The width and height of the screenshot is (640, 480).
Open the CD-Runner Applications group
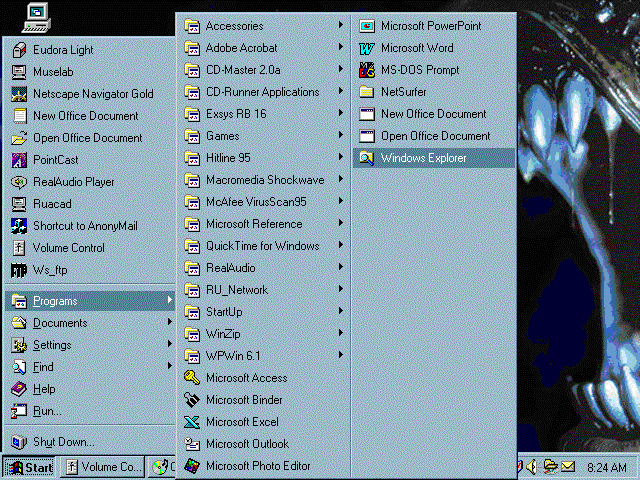tap(264, 92)
